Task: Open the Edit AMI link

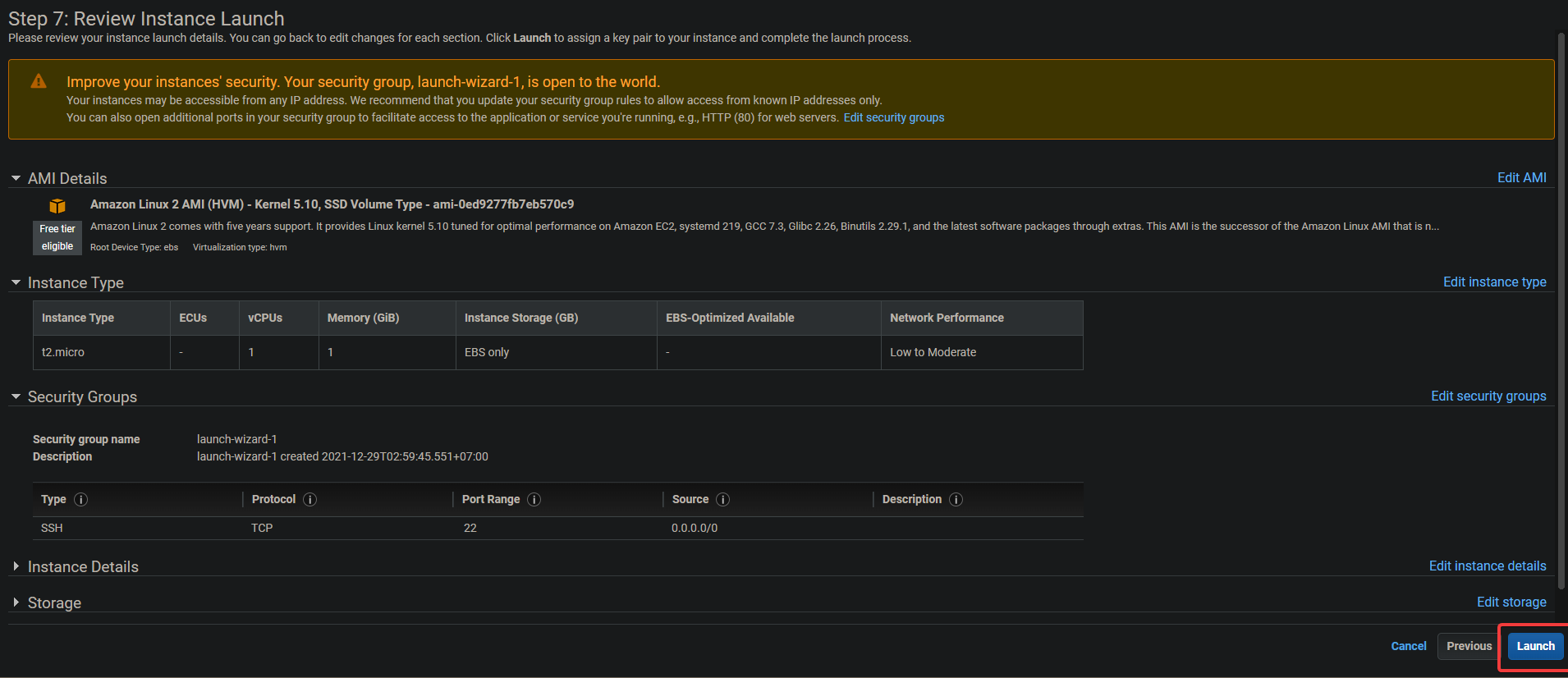Action: (x=1521, y=177)
